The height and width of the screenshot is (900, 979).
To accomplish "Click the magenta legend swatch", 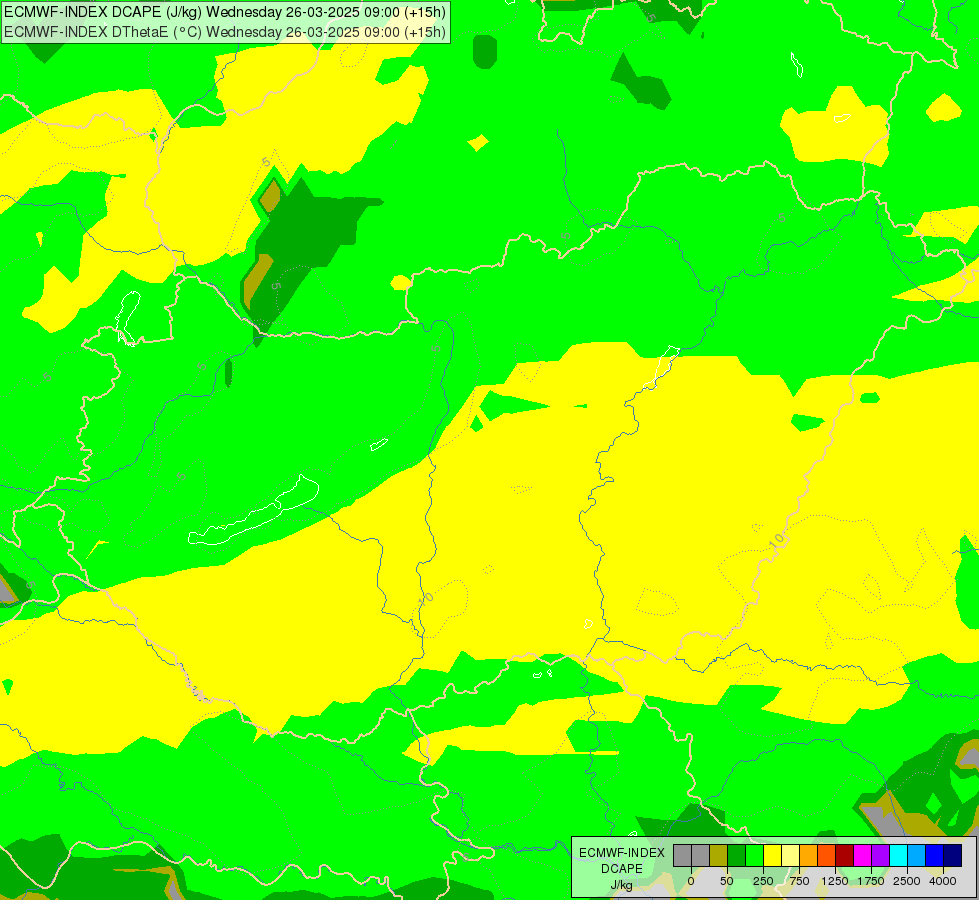I will [863, 856].
